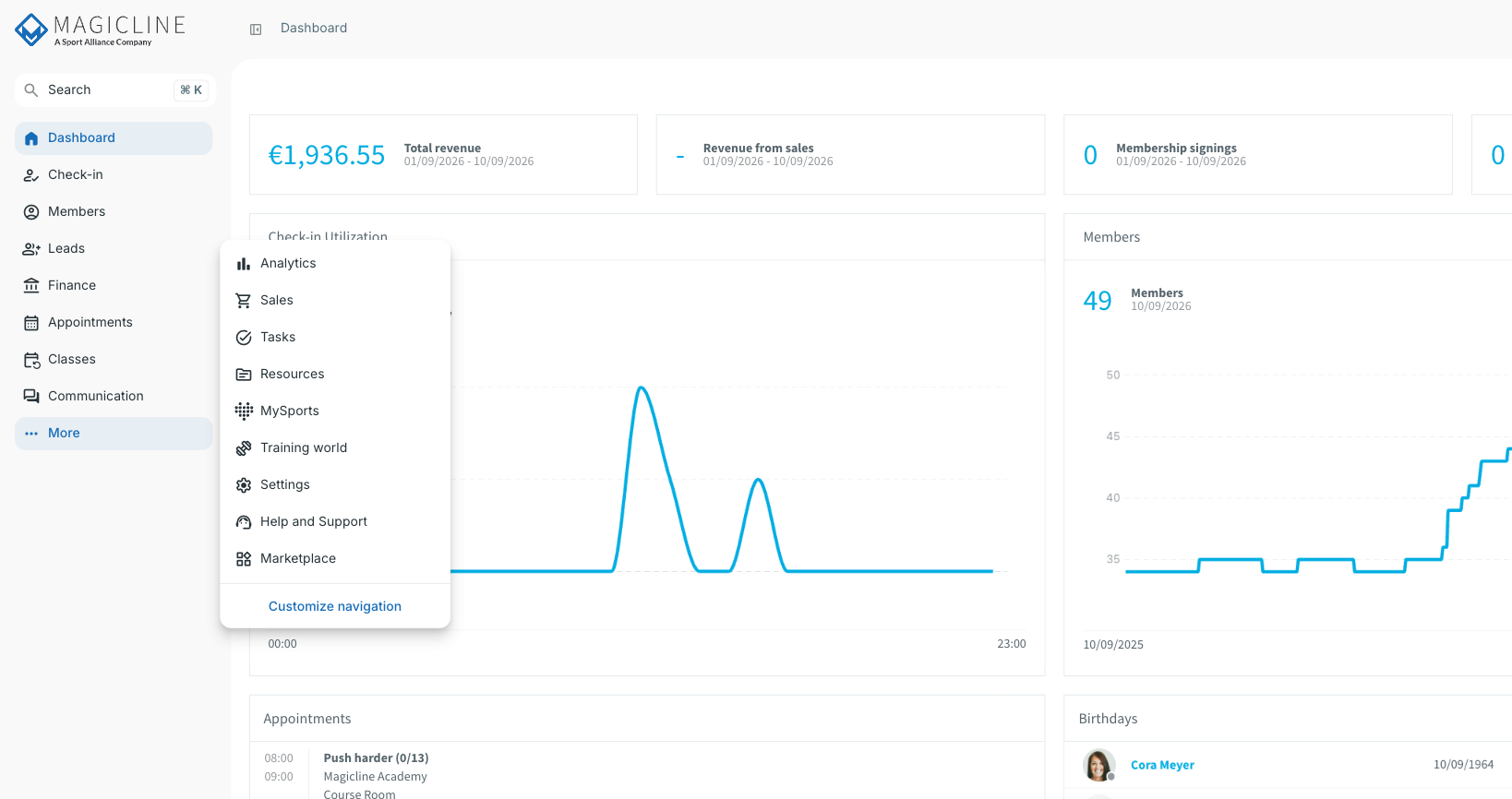The height and width of the screenshot is (799, 1512).
Task: Click the Members person icon
Action: point(31,212)
